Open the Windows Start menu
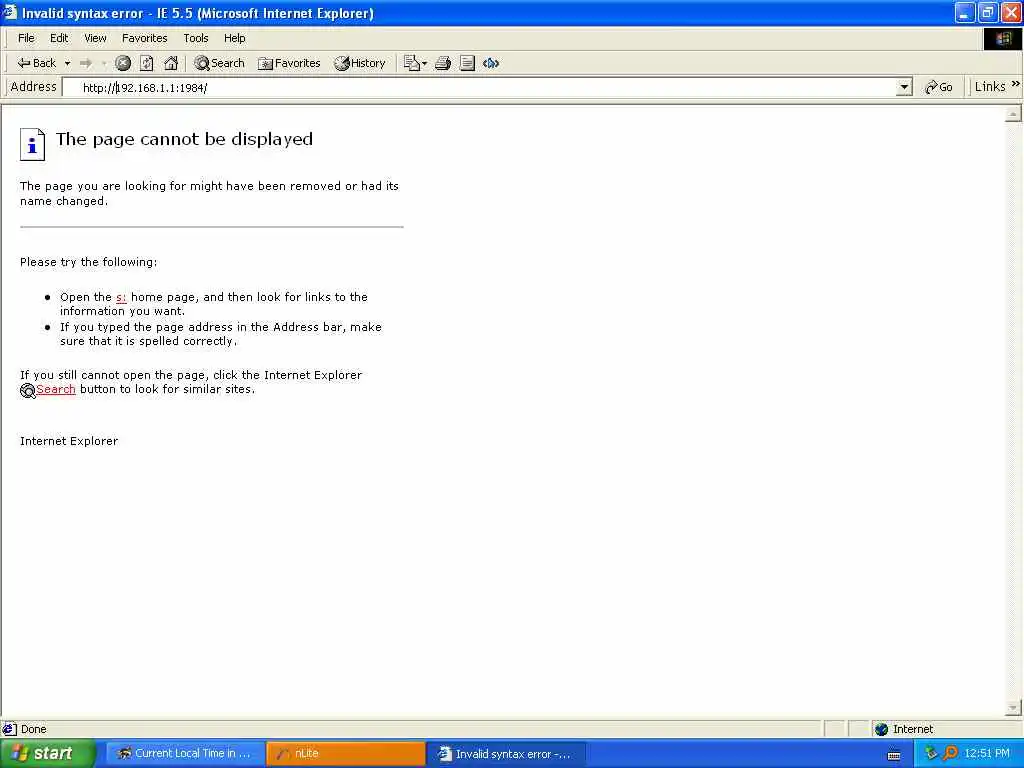This screenshot has width=1024, height=768. point(48,754)
